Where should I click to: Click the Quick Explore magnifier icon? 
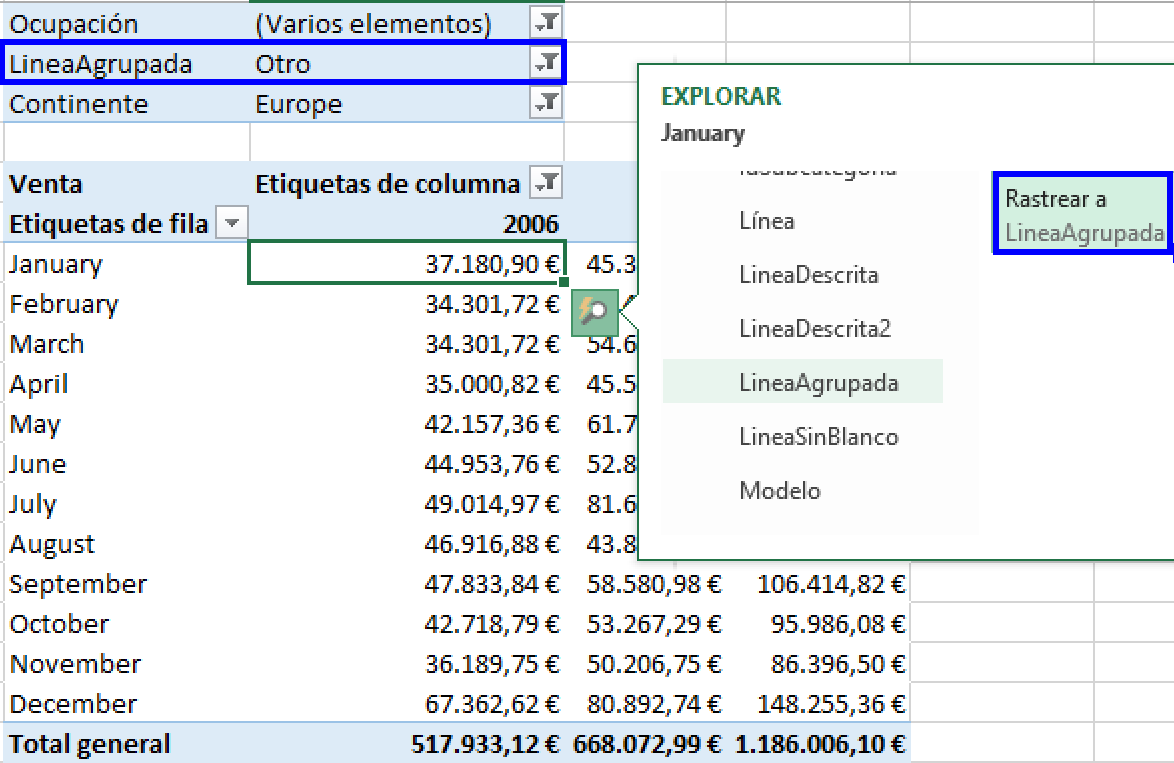point(594,313)
